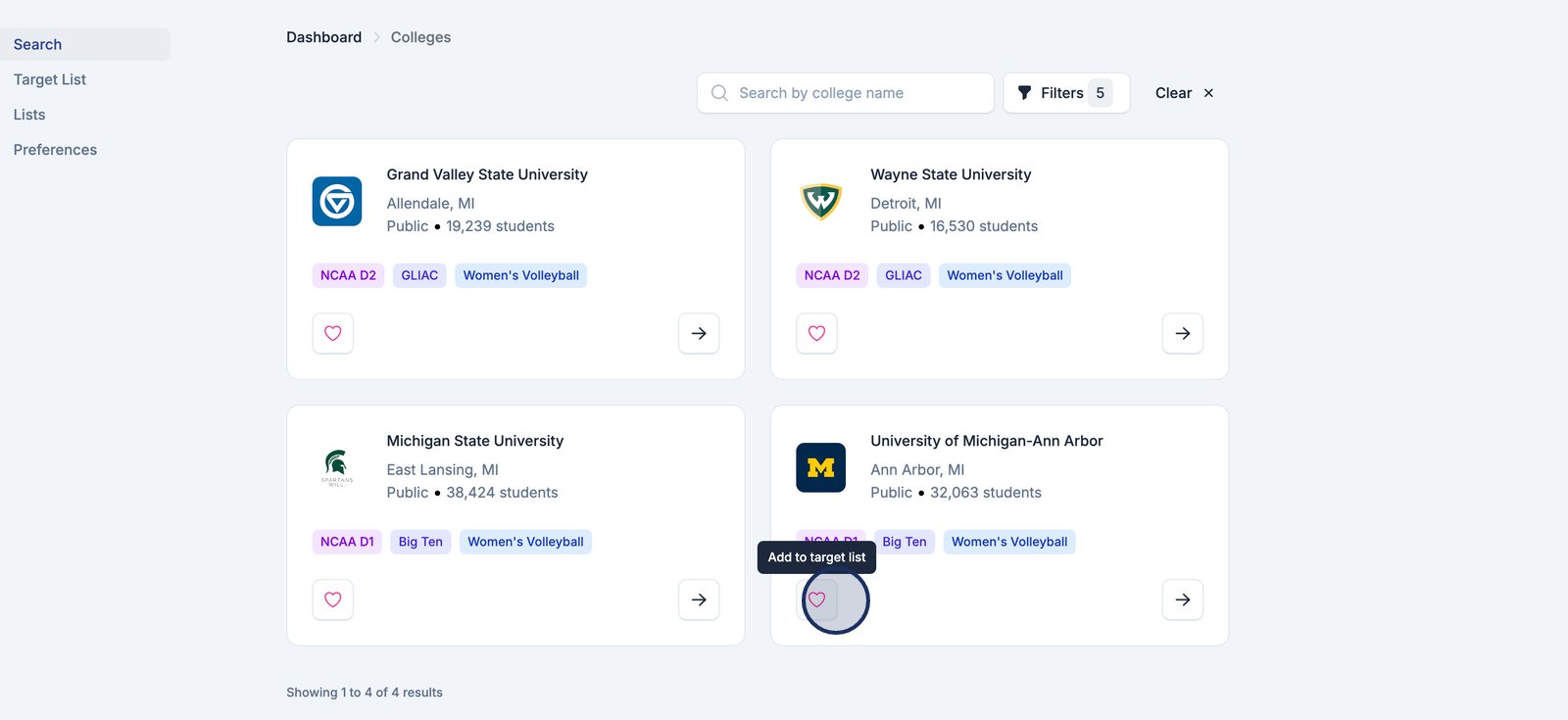Favorite Wayne State University with heart icon
Image resolution: width=1568 pixels, height=720 pixels.
point(816,333)
